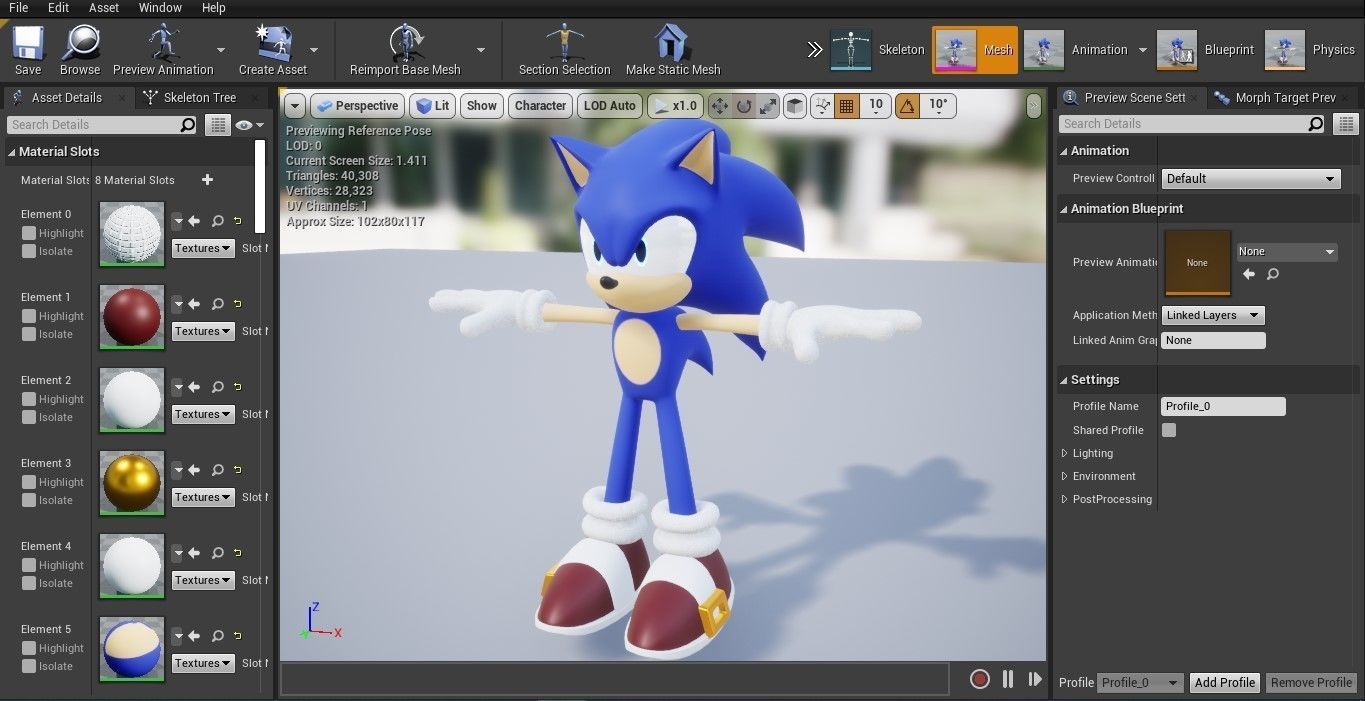The image size is (1365, 701).
Task: Toggle Isolate for Element 2
Action: 29,417
